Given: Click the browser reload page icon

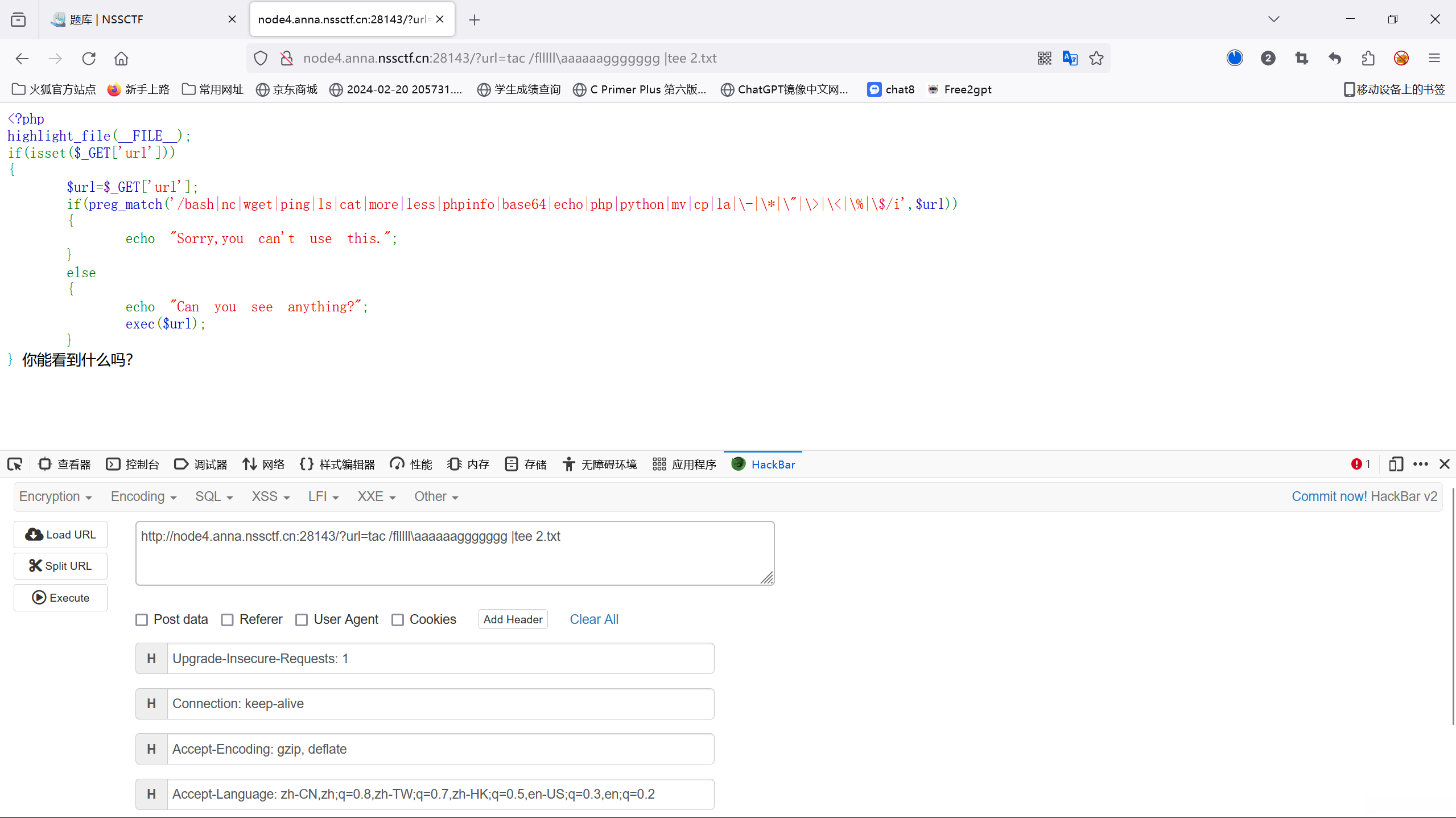Looking at the screenshot, I should pos(89,58).
